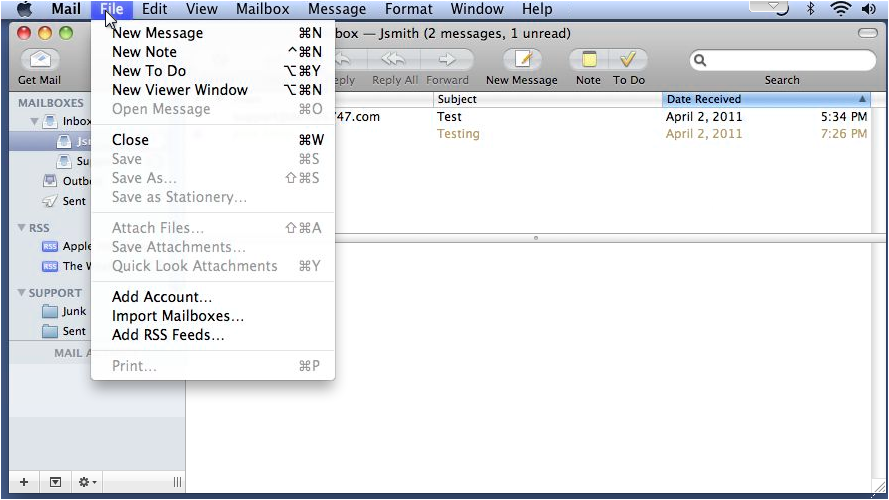Click the toolbar toggle pill button in title bar
The height and width of the screenshot is (500, 889).
tap(867, 33)
